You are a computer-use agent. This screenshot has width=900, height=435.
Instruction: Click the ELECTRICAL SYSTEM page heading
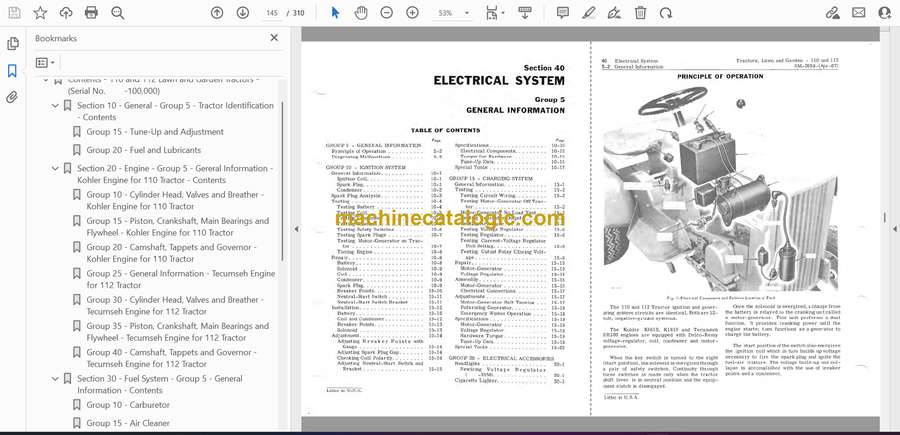tap(499, 81)
